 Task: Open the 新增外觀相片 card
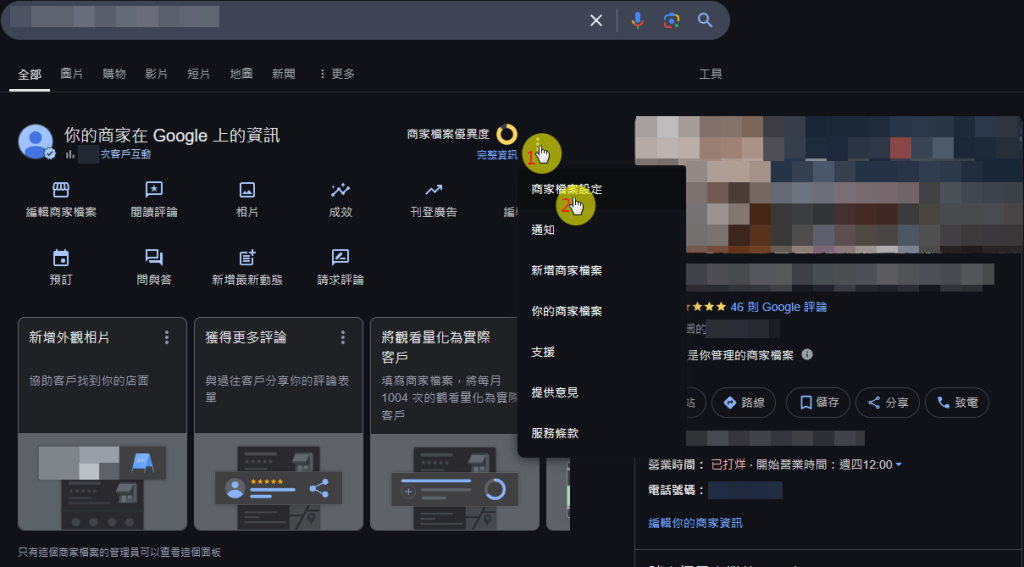(103, 424)
